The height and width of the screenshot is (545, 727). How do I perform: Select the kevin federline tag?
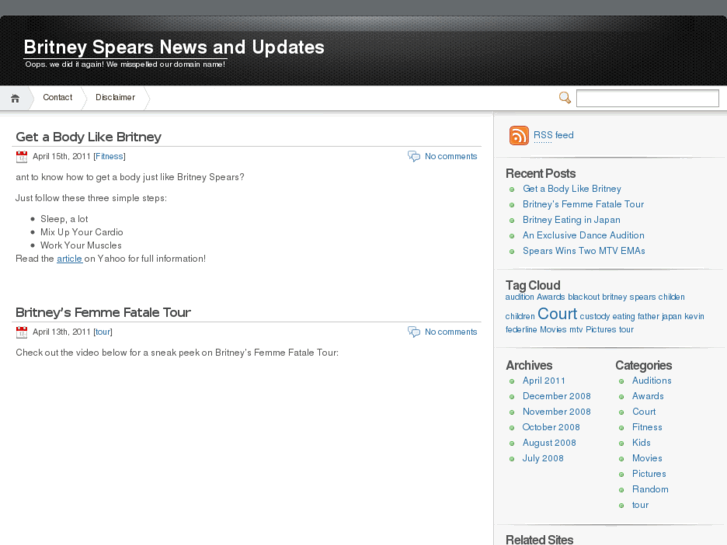coord(694,316)
